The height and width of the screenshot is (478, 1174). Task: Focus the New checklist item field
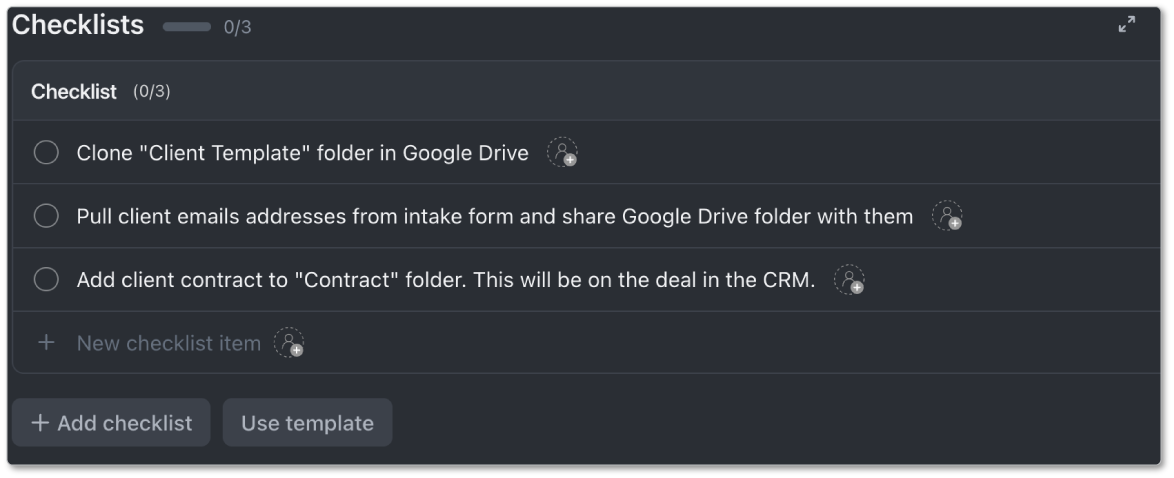tap(168, 344)
